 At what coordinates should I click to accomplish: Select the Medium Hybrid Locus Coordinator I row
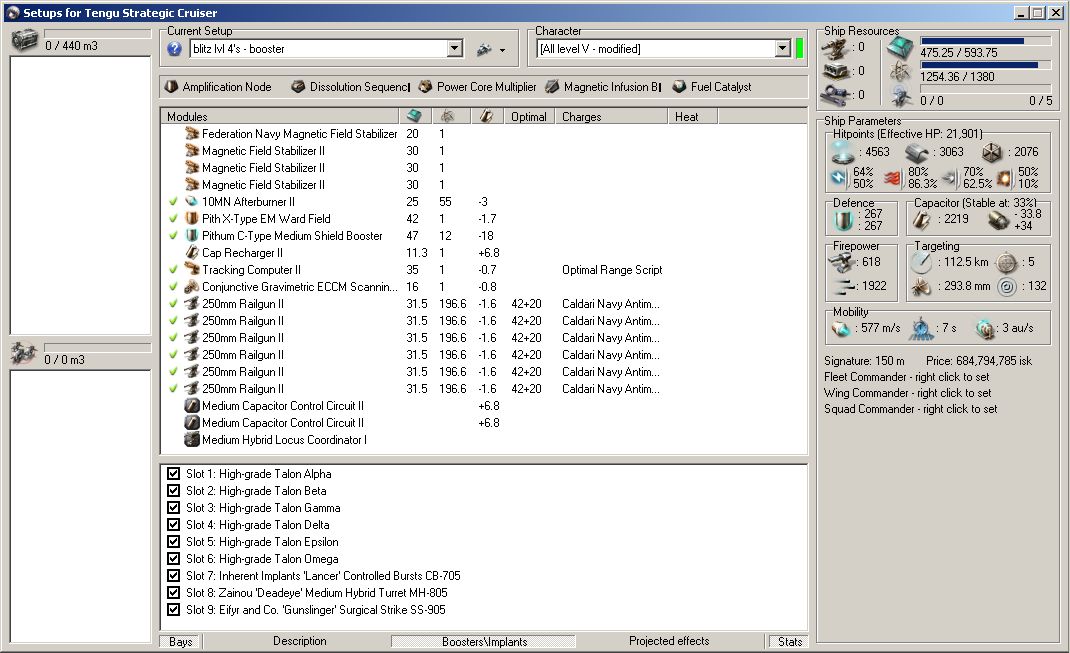pyautogui.click(x=484, y=439)
